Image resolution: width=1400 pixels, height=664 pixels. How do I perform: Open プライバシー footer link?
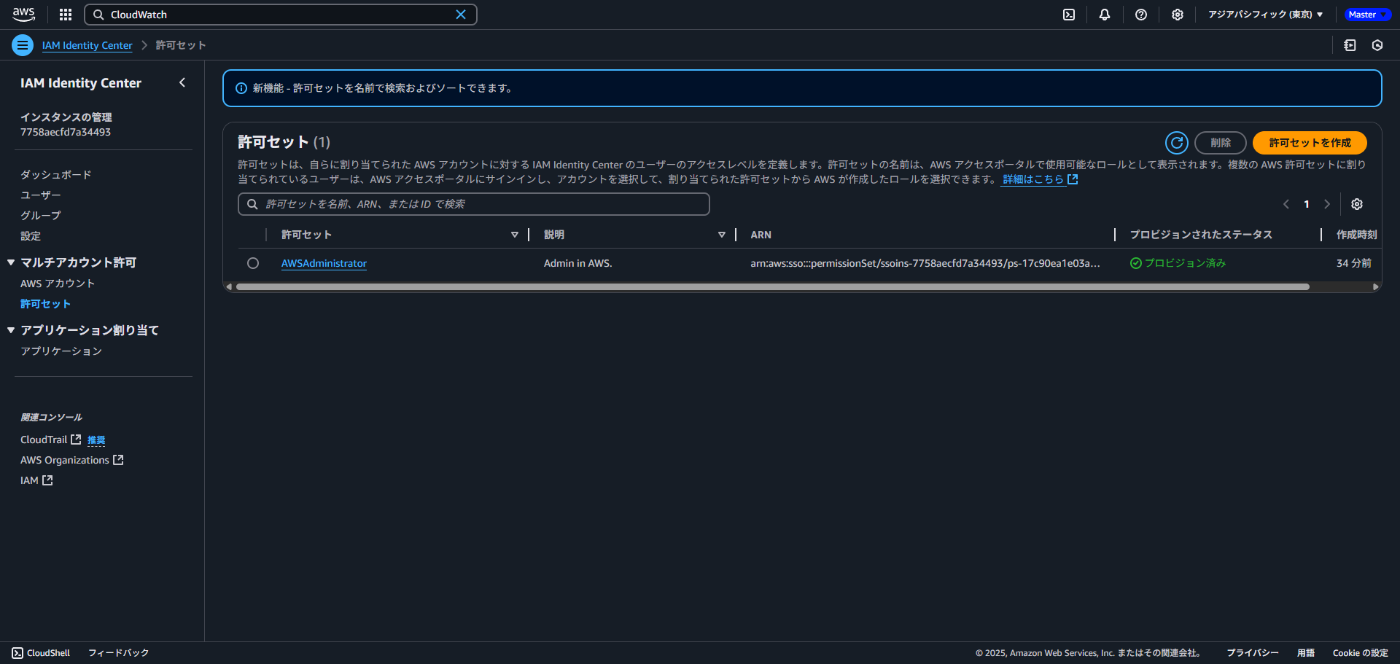click(x=1252, y=653)
